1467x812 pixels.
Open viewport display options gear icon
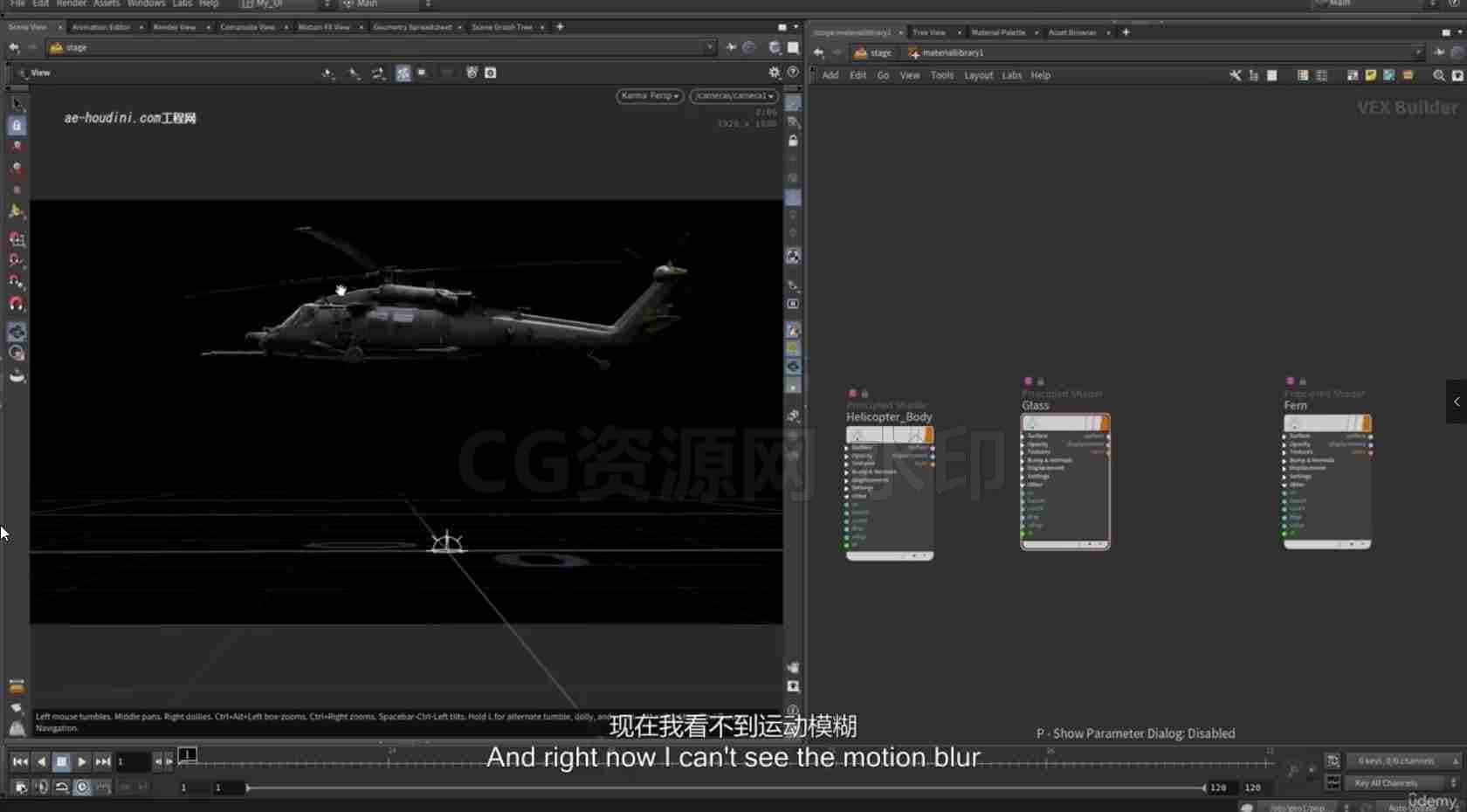point(774,72)
